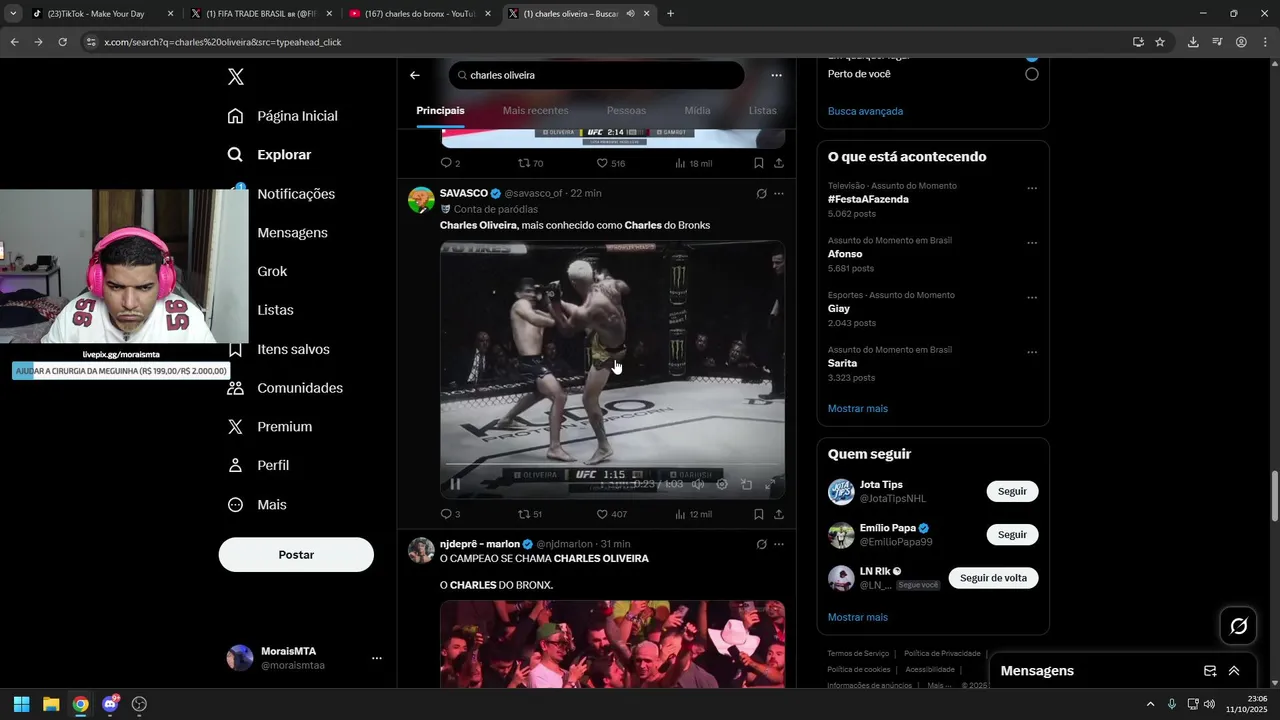Click the X logo in the sidebar

pyautogui.click(x=236, y=77)
